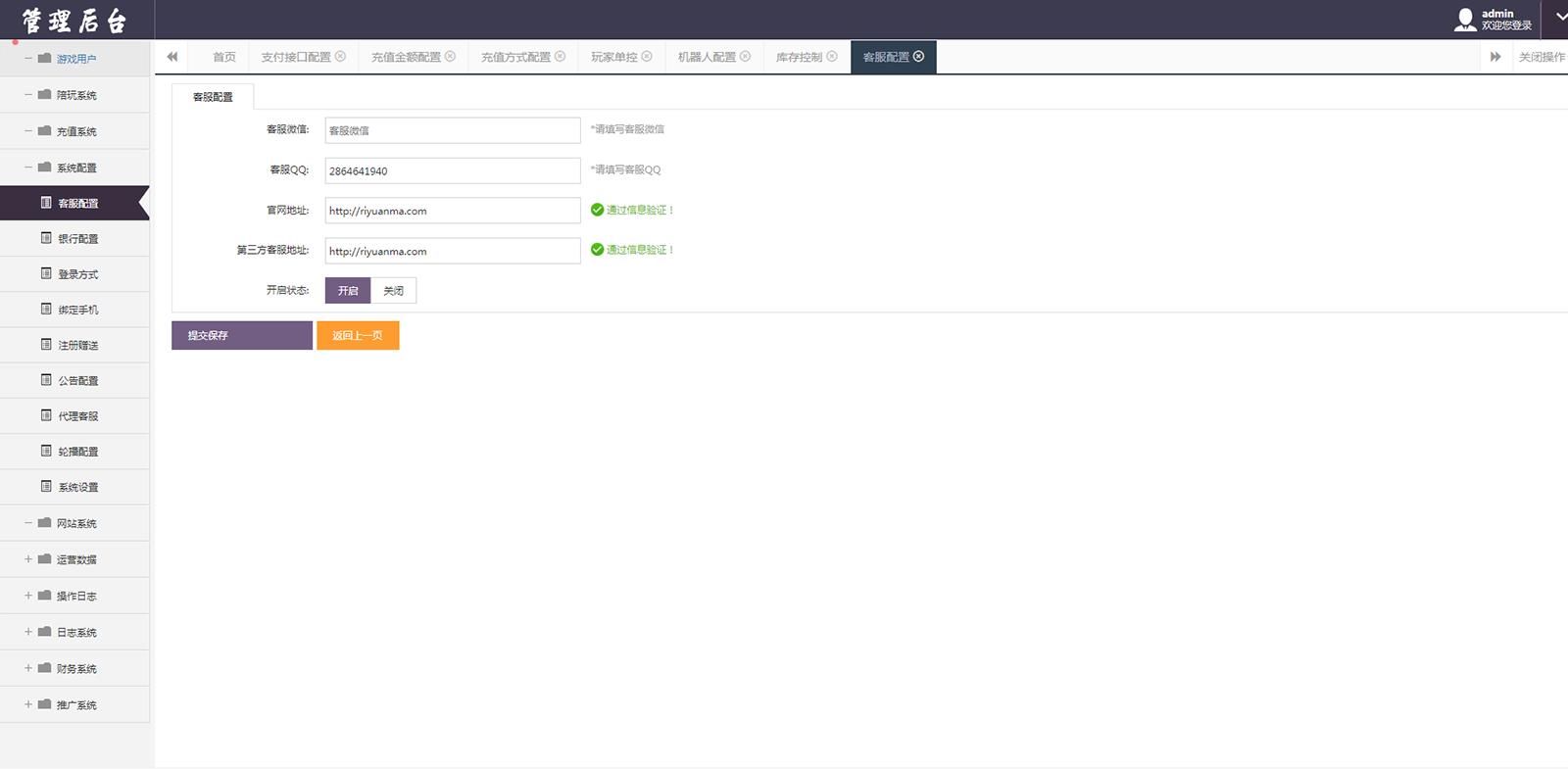
Task: Click the double left arrow tab scroll icon
Action: coord(172,57)
